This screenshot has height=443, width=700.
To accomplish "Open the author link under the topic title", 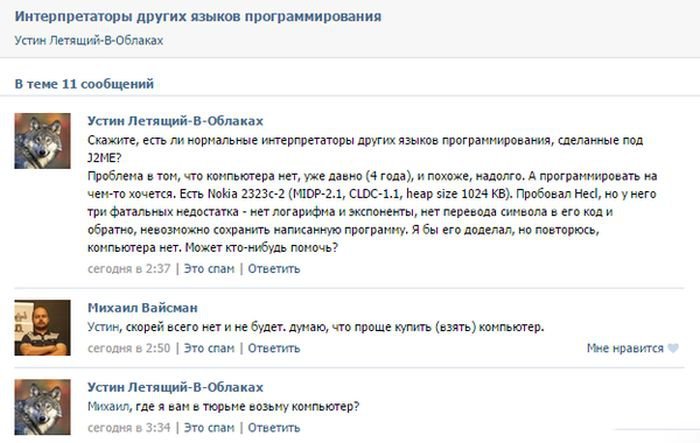I will (89, 40).
